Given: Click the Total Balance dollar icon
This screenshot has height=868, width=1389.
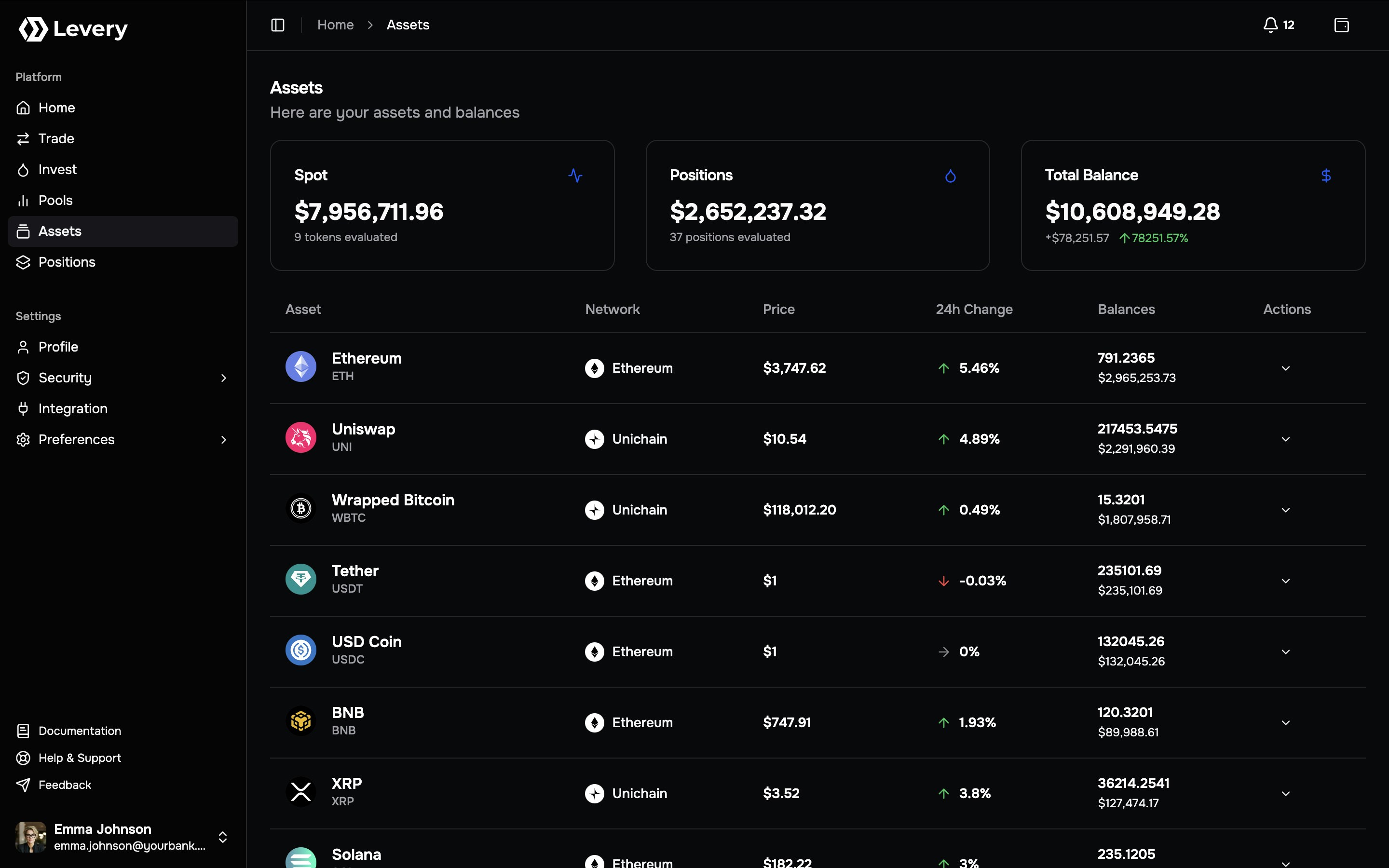Looking at the screenshot, I should tap(1326, 176).
